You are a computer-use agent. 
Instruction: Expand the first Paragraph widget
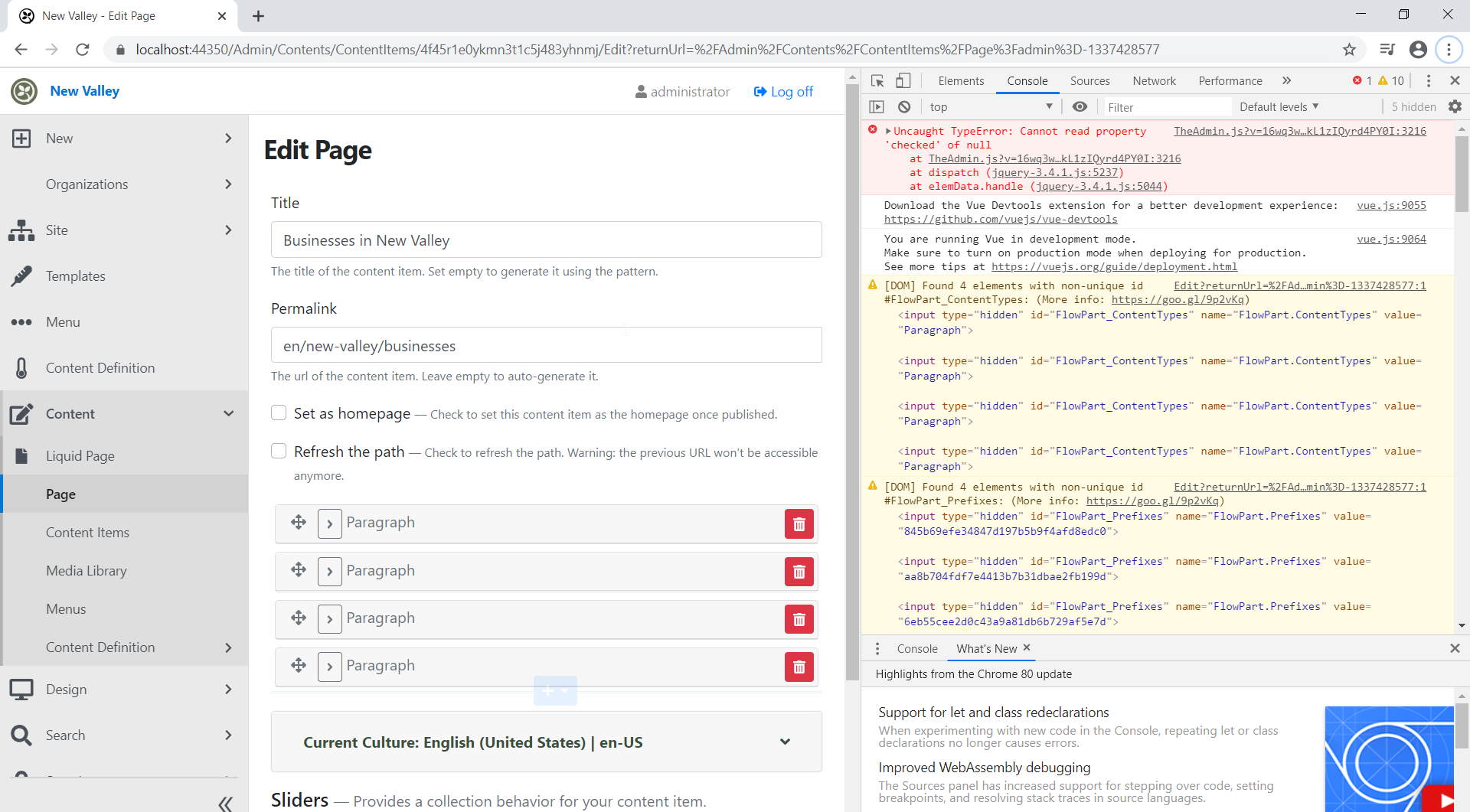click(330, 523)
